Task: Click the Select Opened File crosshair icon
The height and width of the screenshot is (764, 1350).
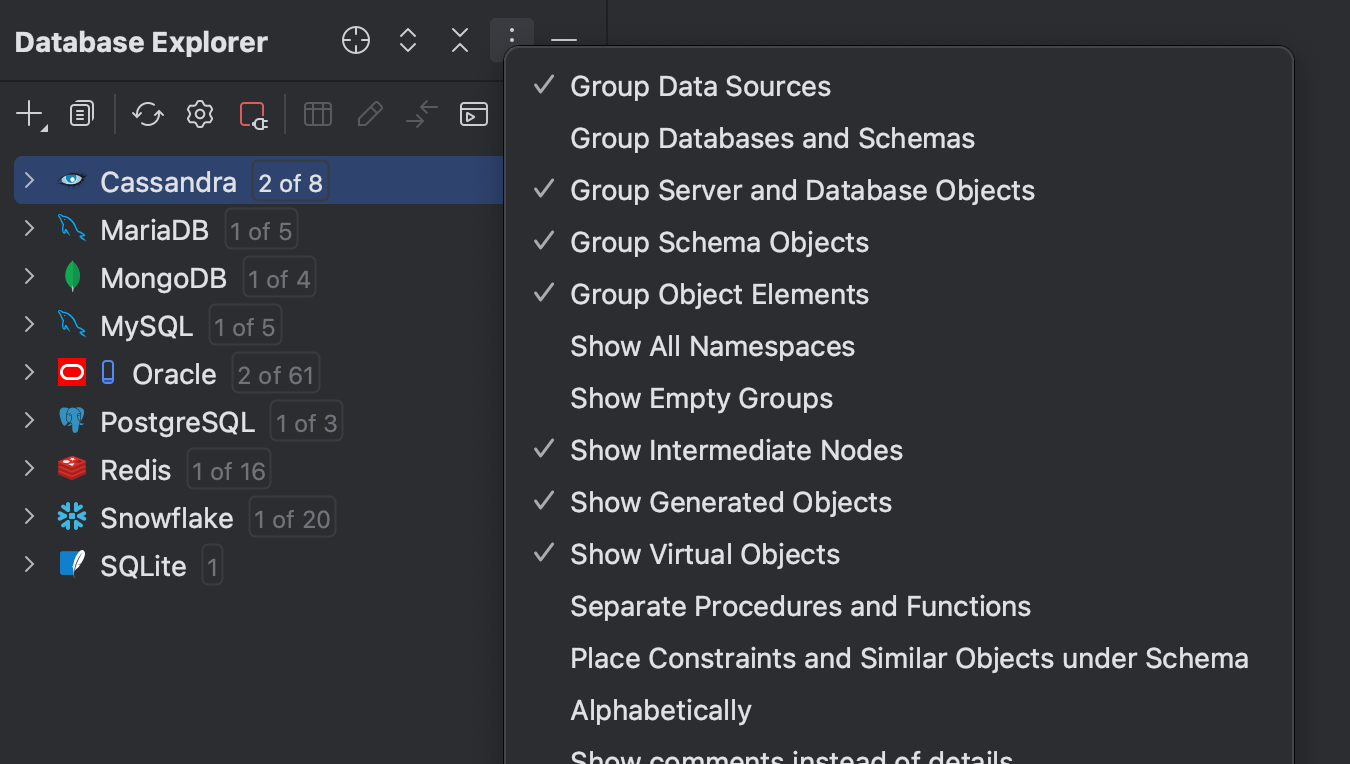Action: (x=355, y=40)
